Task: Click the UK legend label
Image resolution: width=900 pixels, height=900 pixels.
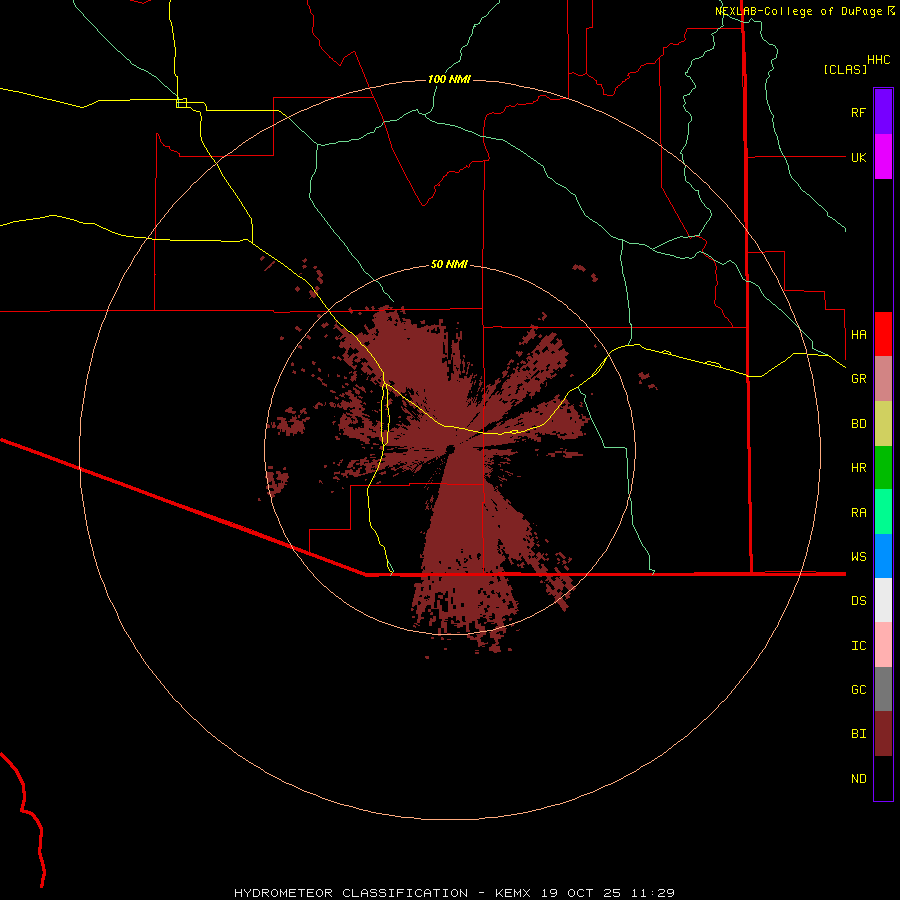Action: (x=858, y=157)
